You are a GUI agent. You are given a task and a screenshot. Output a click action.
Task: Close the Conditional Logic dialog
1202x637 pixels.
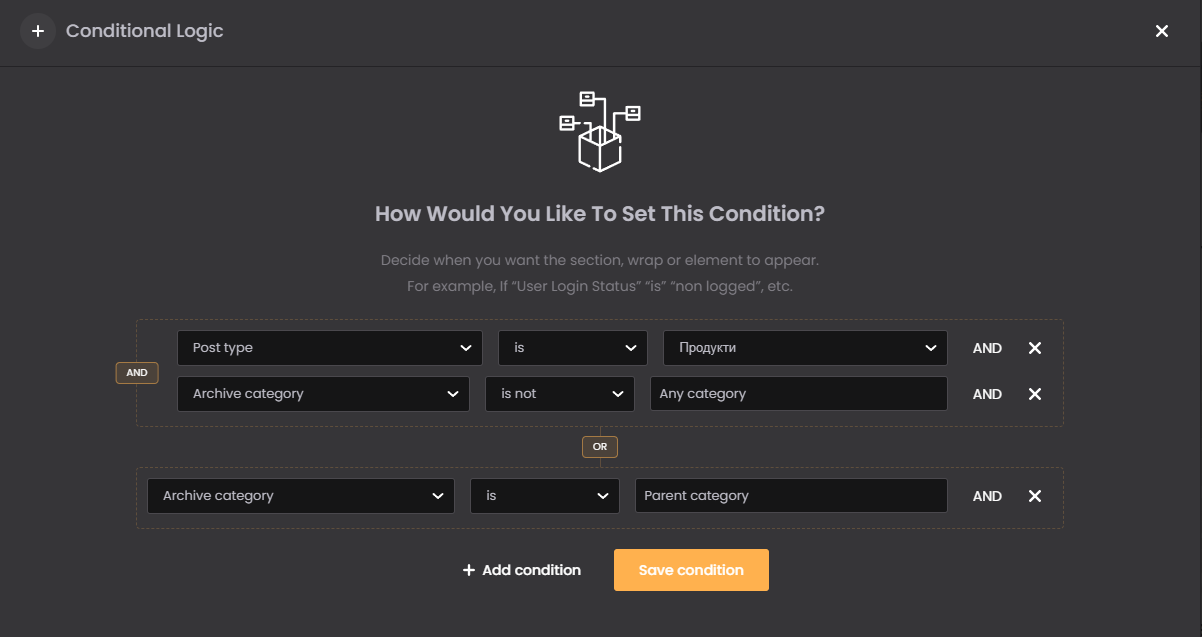tap(1162, 31)
